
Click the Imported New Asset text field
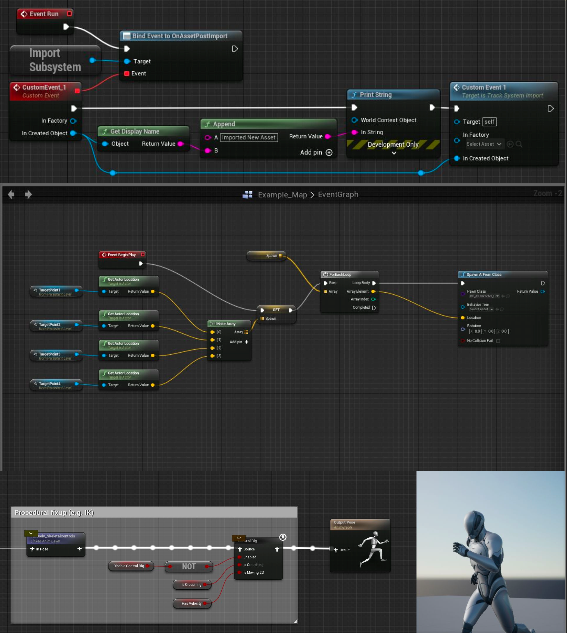click(249, 137)
